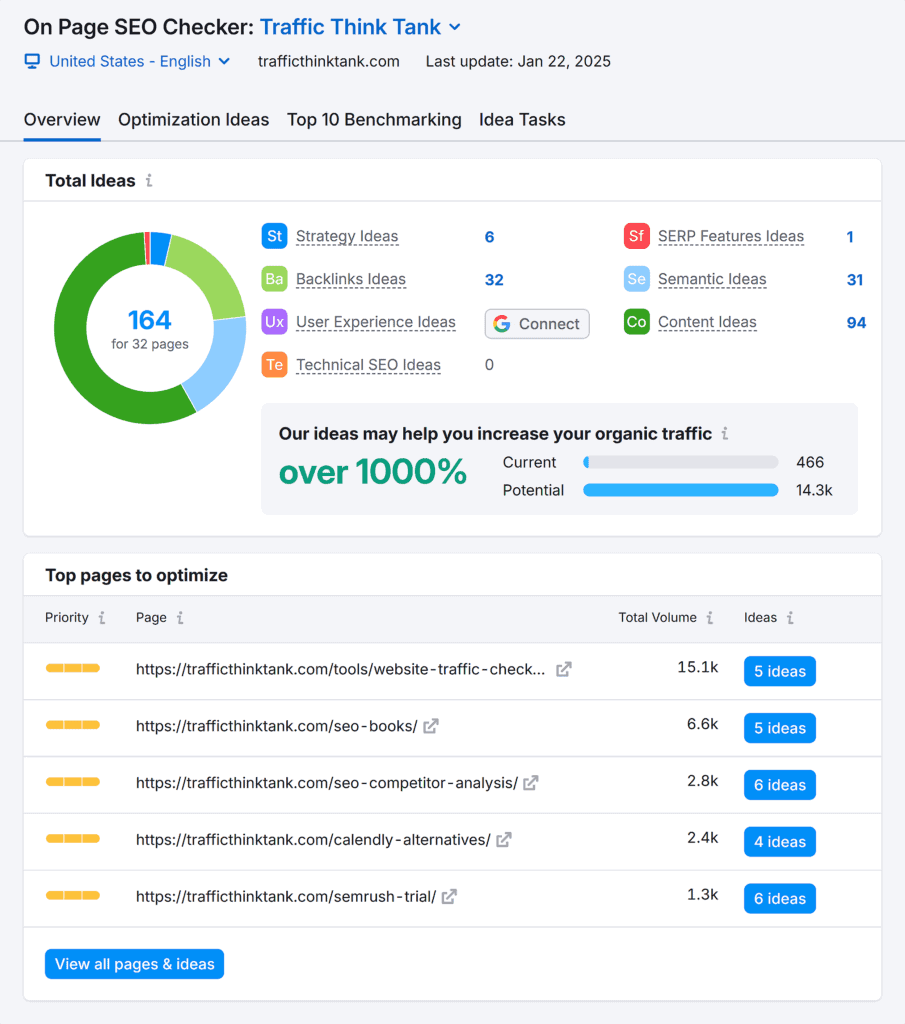Click the Ux User Experience Ideas icon

click(274, 322)
